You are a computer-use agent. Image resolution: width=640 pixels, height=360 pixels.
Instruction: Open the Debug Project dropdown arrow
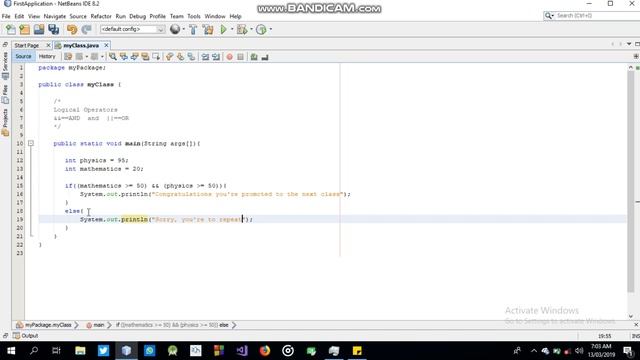pyautogui.click(x=251, y=29)
